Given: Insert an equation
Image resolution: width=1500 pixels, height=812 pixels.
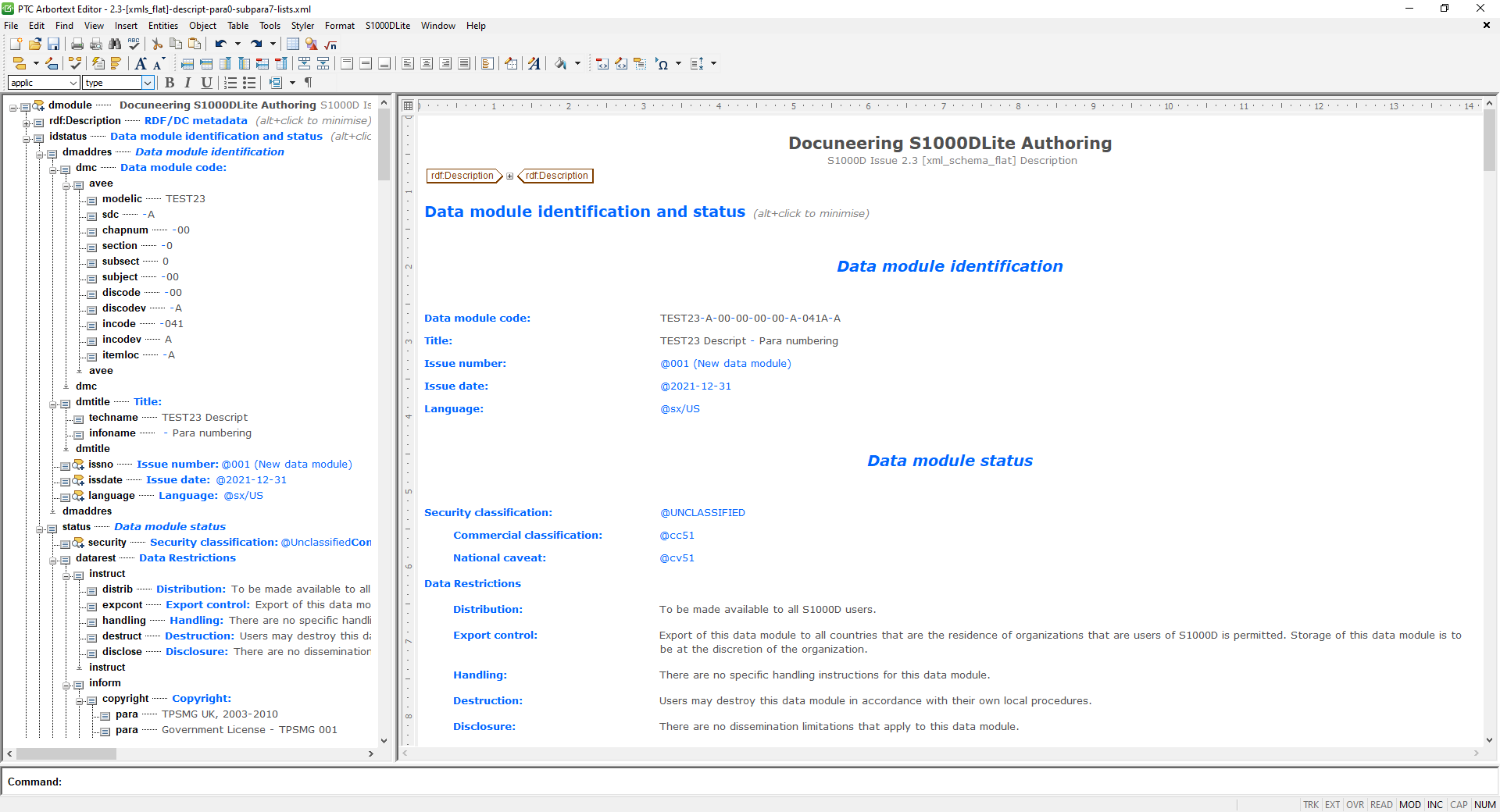Looking at the screenshot, I should [330, 45].
